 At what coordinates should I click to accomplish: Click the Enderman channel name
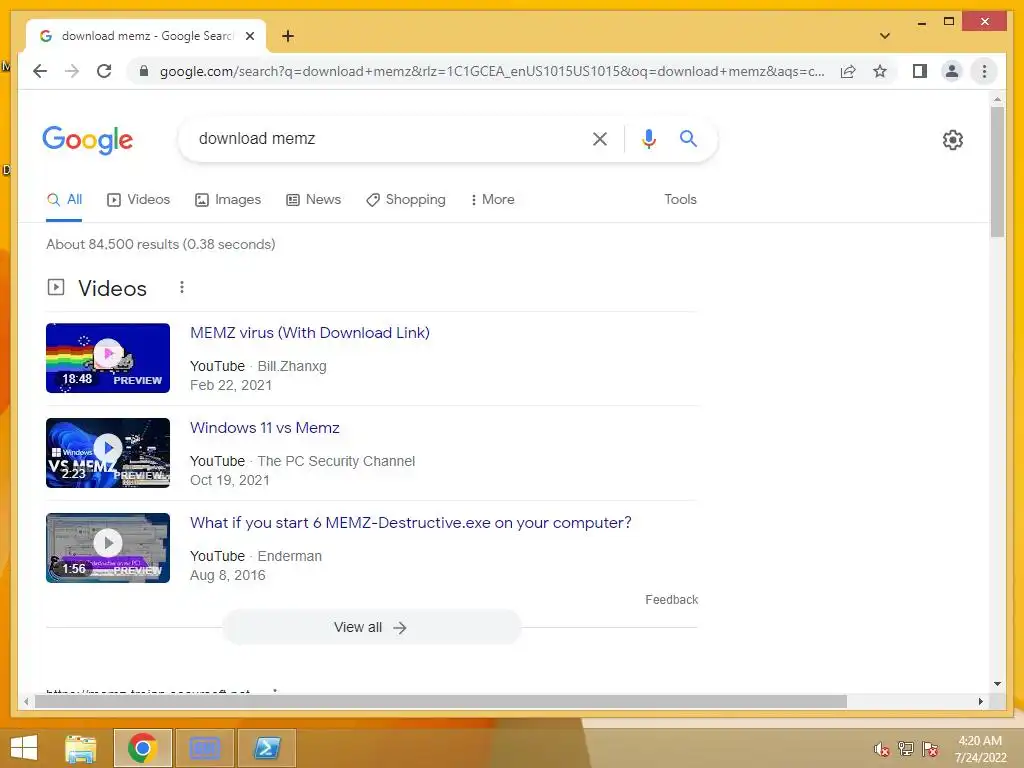[290, 556]
